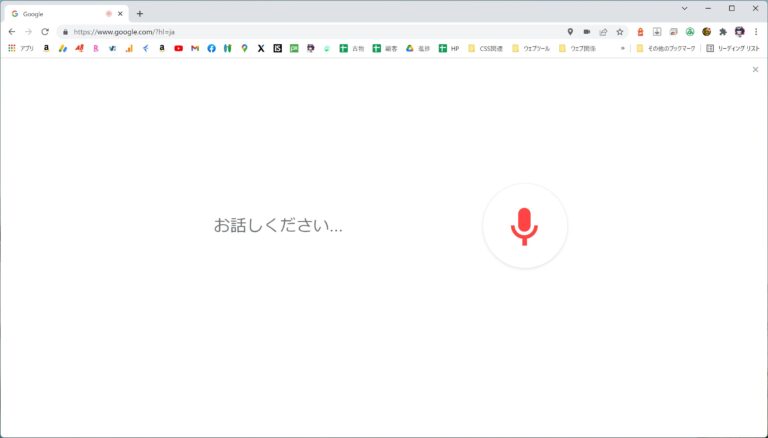Open the Extensions puzzle piece menu

point(723,31)
